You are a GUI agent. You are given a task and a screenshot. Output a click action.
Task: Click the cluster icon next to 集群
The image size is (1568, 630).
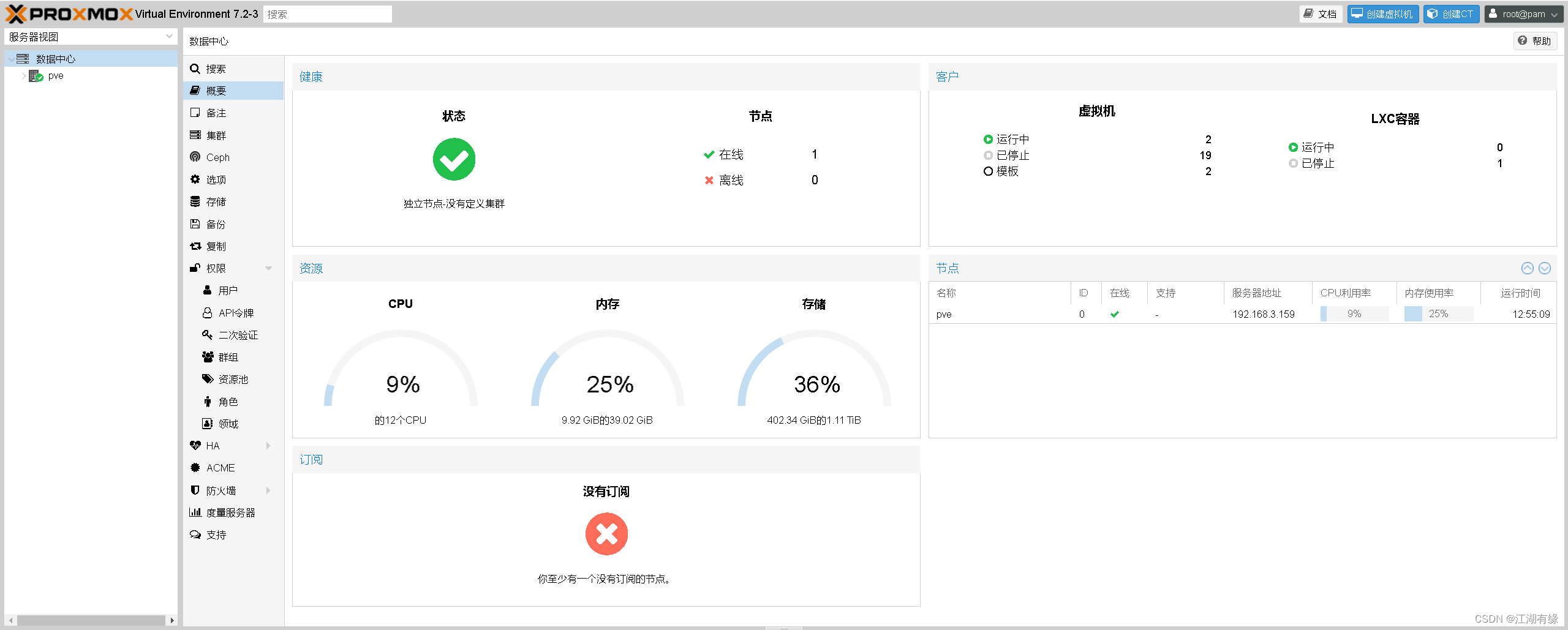coord(195,135)
